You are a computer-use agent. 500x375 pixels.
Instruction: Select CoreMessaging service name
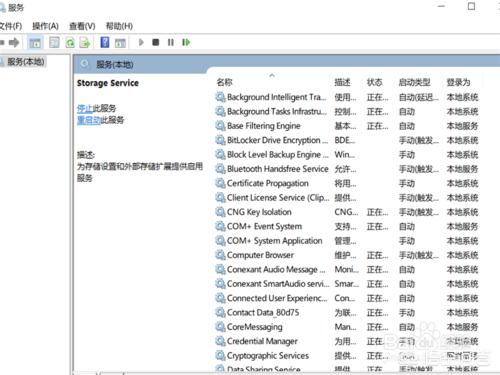(255, 327)
